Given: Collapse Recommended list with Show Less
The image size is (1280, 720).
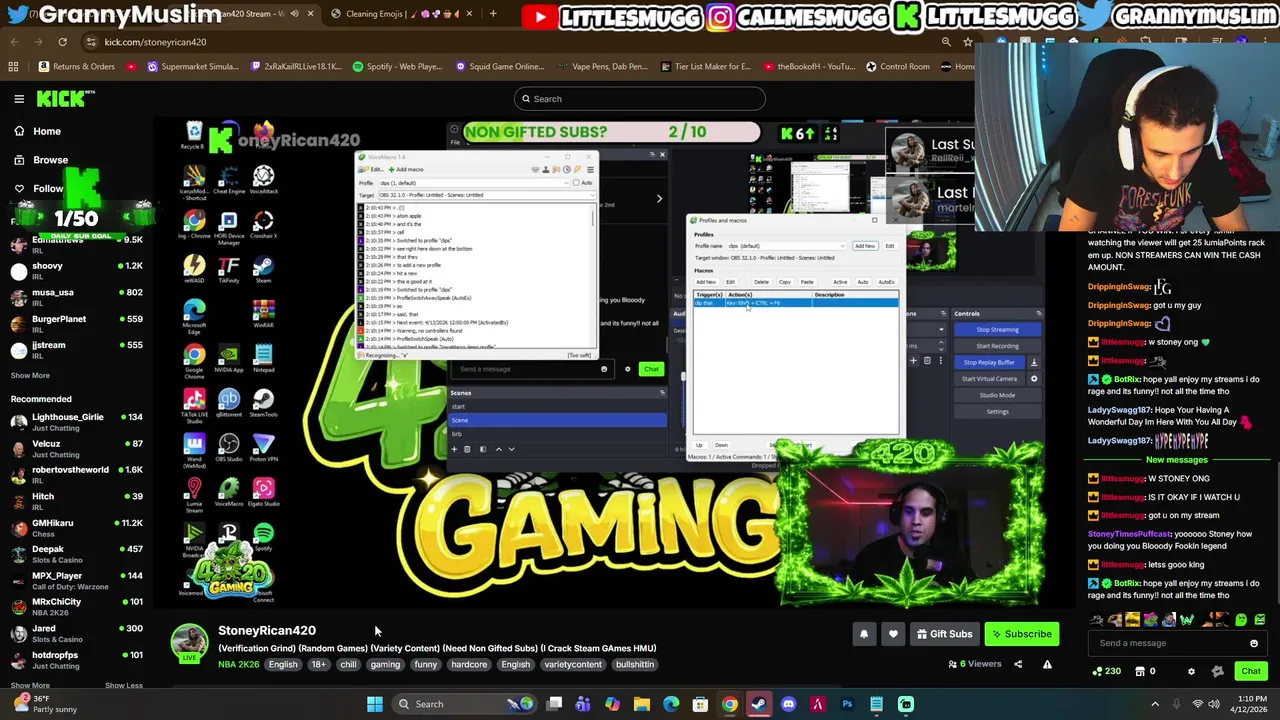Looking at the screenshot, I should [x=124, y=685].
